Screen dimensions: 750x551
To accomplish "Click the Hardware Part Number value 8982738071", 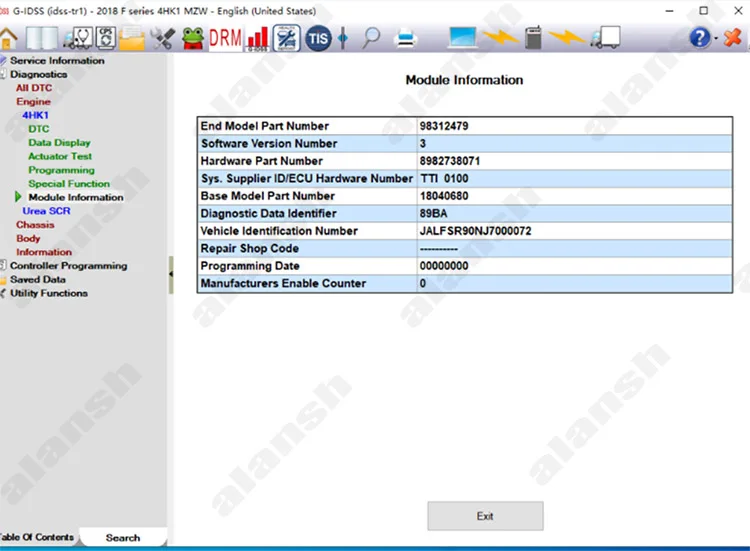I will tap(450, 161).
